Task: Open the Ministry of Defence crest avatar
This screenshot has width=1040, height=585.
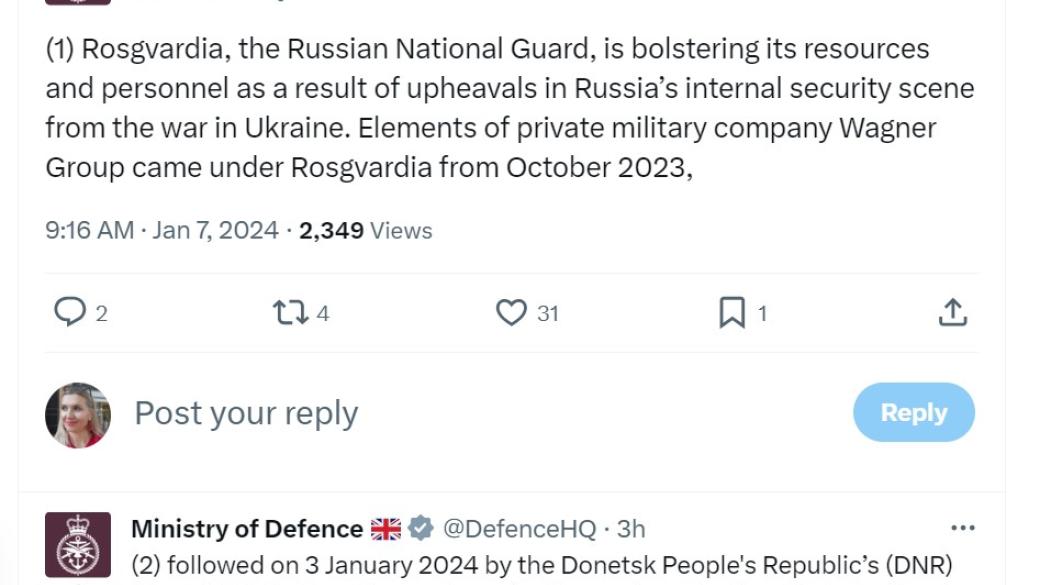Action: pyautogui.click(x=77, y=545)
